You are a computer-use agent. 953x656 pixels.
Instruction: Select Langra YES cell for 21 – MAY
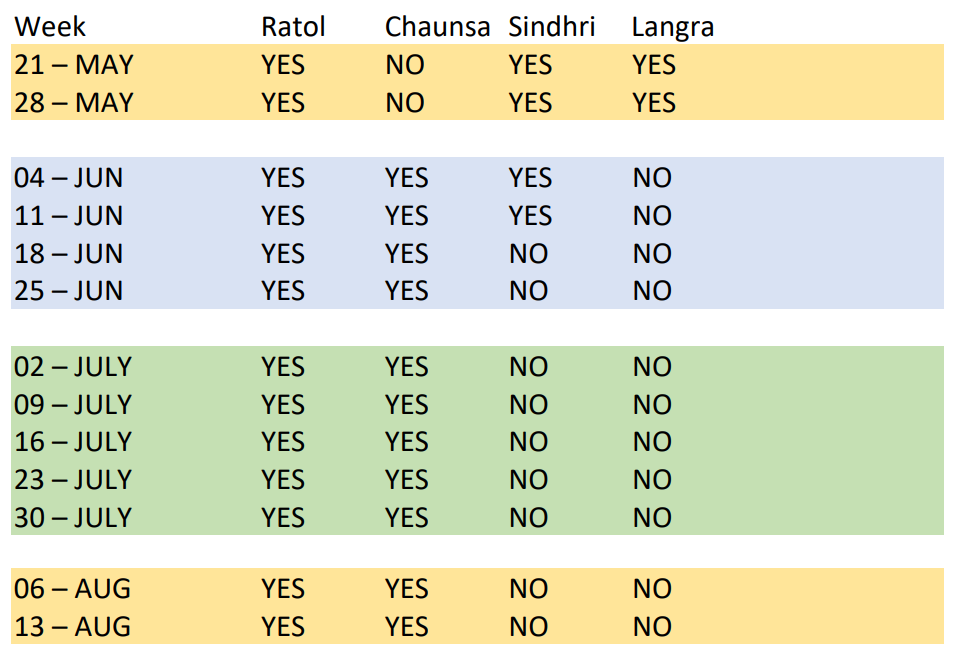[x=654, y=65]
